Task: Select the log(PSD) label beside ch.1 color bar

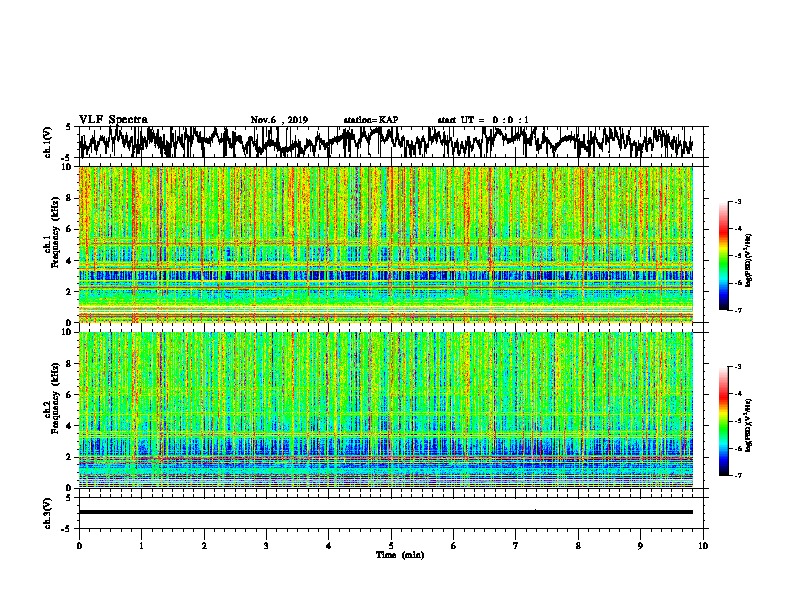Action: click(749, 261)
